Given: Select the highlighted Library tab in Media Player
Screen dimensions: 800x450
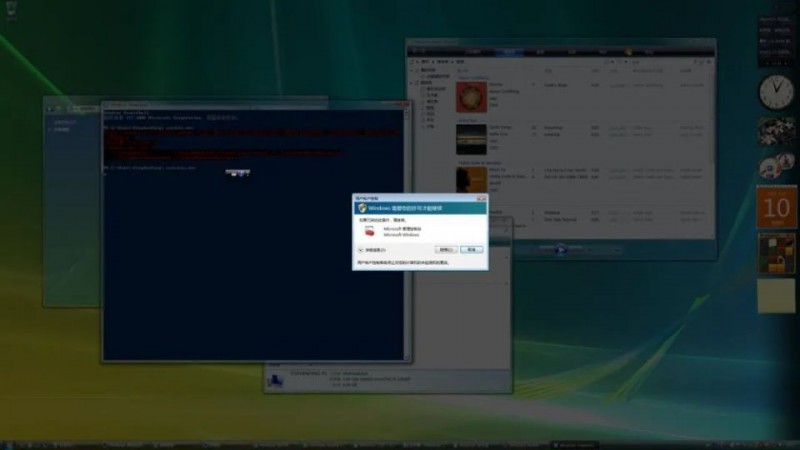Looking at the screenshot, I should click(511, 50).
